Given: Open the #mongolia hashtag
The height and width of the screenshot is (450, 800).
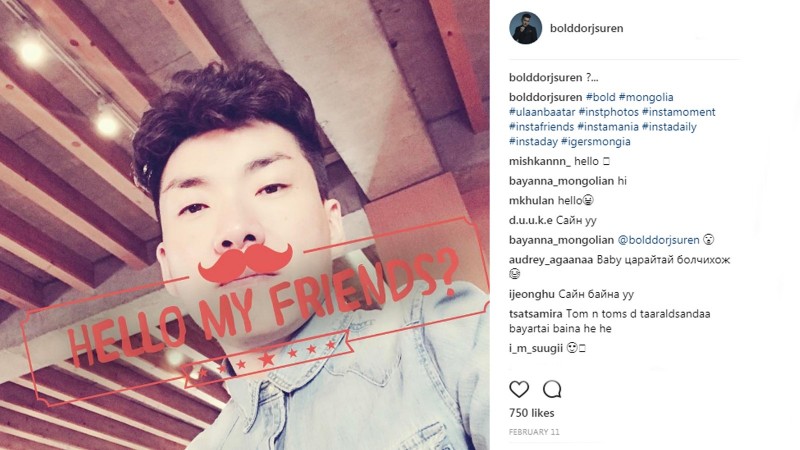Looking at the screenshot, I should [x=646, y=97].
